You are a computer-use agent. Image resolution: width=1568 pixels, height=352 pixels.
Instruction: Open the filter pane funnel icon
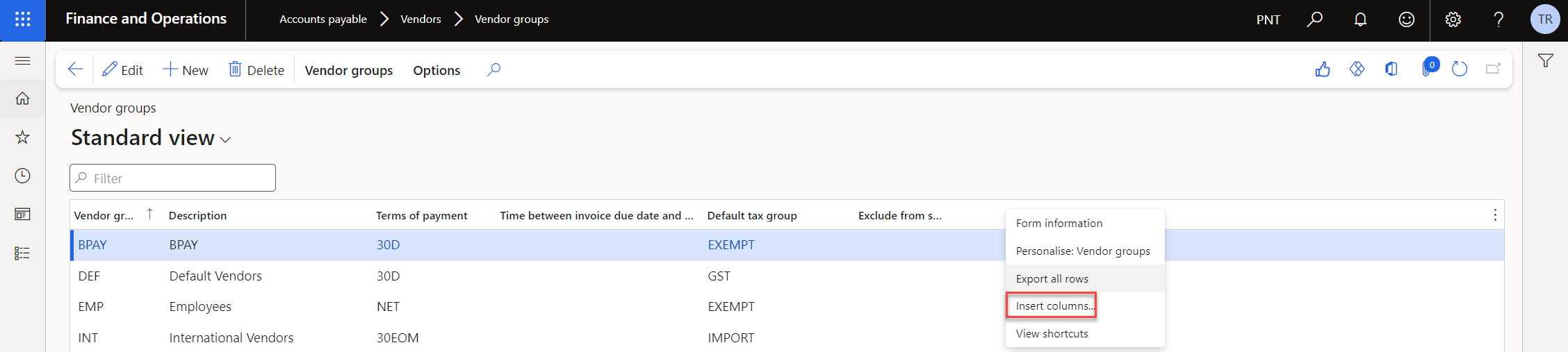[1545, 61]
